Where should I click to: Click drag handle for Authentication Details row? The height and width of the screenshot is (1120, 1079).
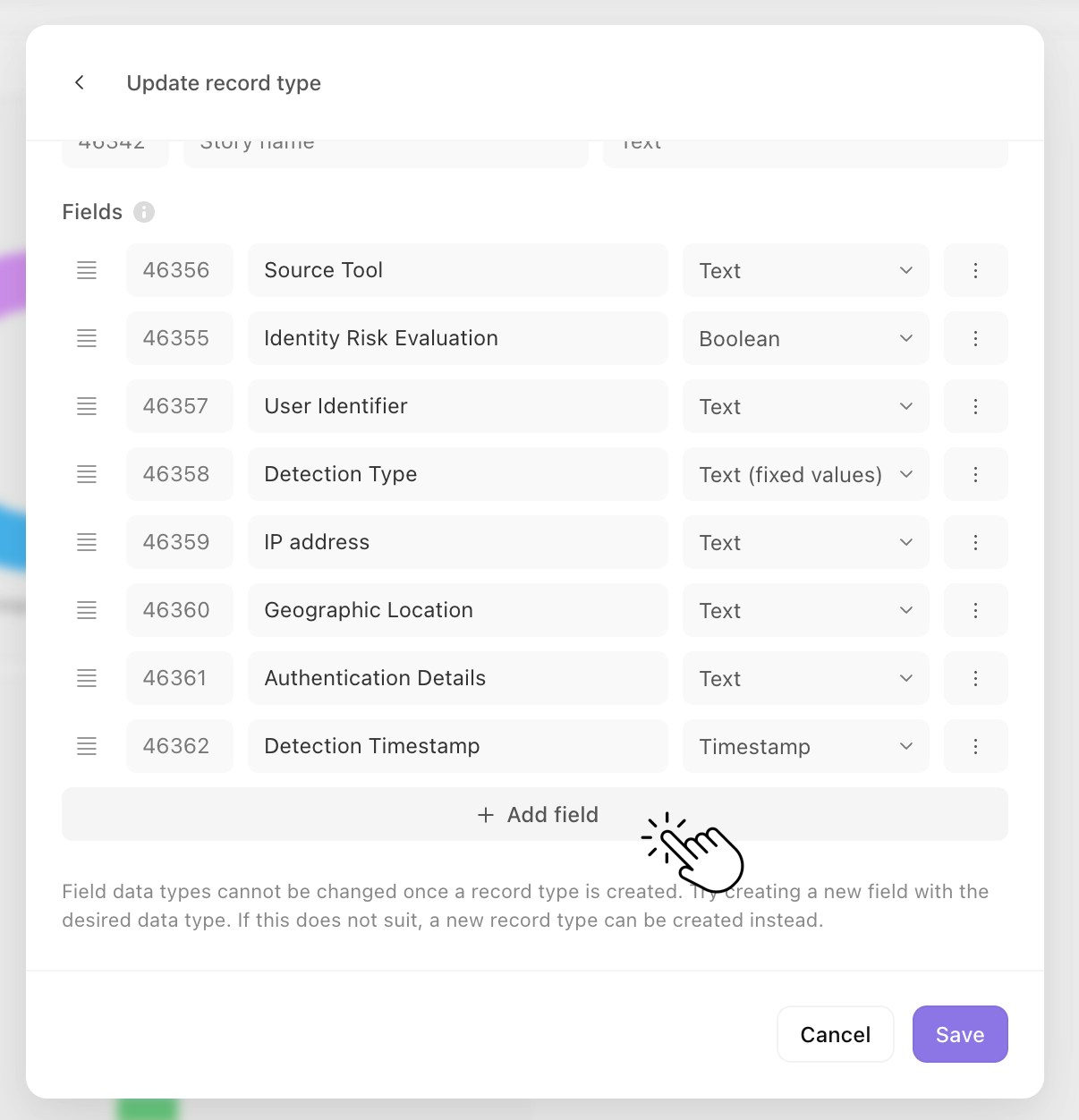coord(87,678)
